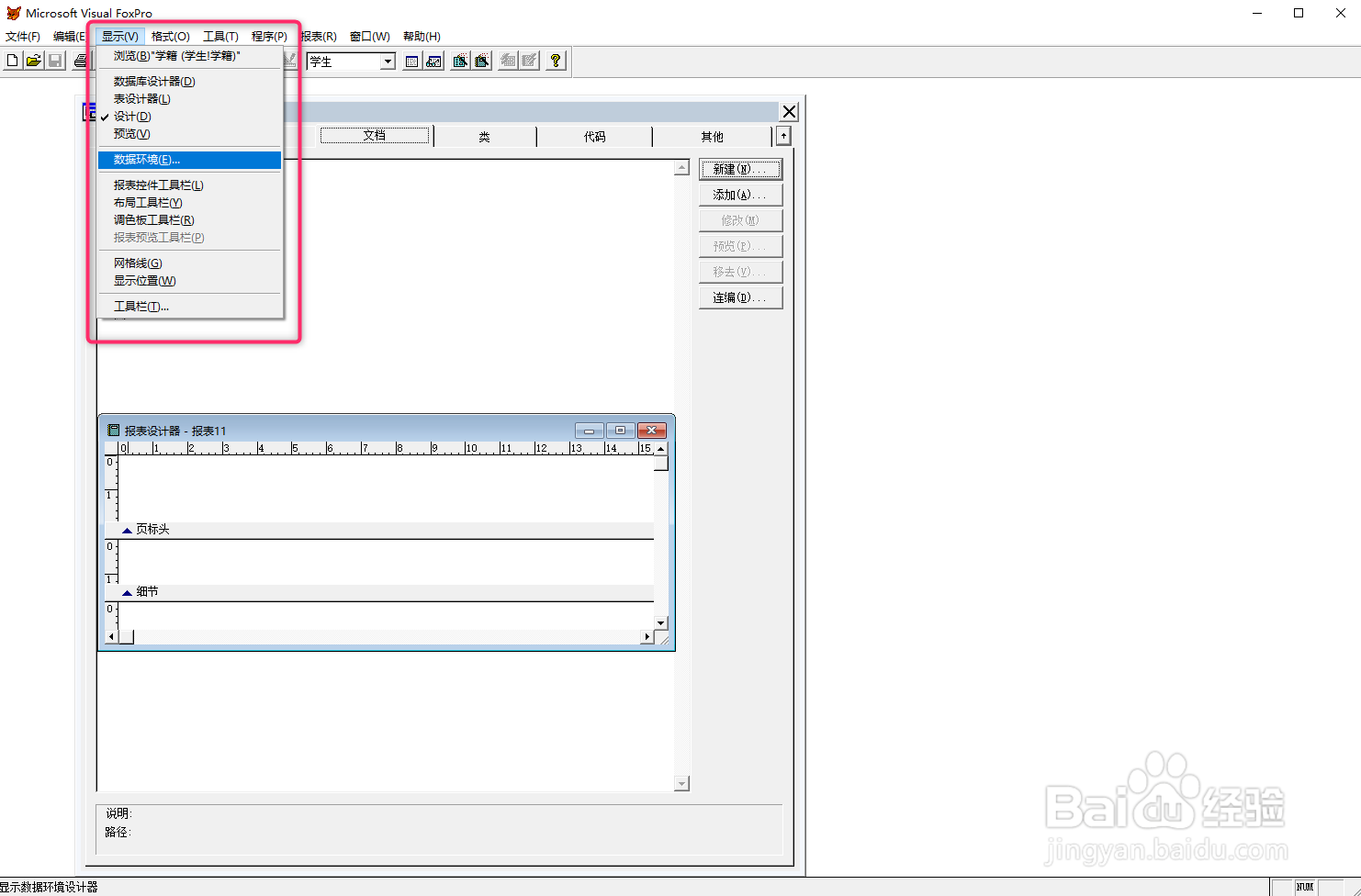This screenshot has width=1361, height=896.
Task: Click report designer vertical scroll up arrow
Action: (661, 448)
